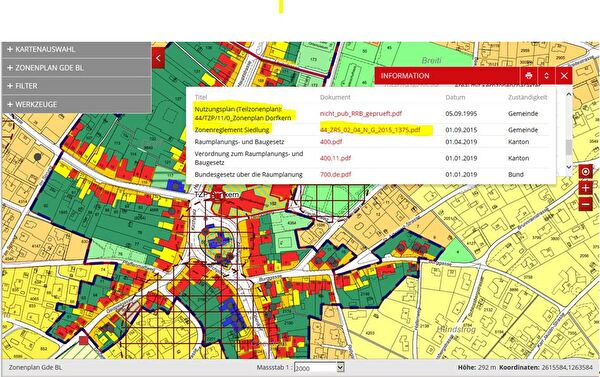Click the locate-me target icon
This screenshot has width=600, height=377.
tap(585, 172)
